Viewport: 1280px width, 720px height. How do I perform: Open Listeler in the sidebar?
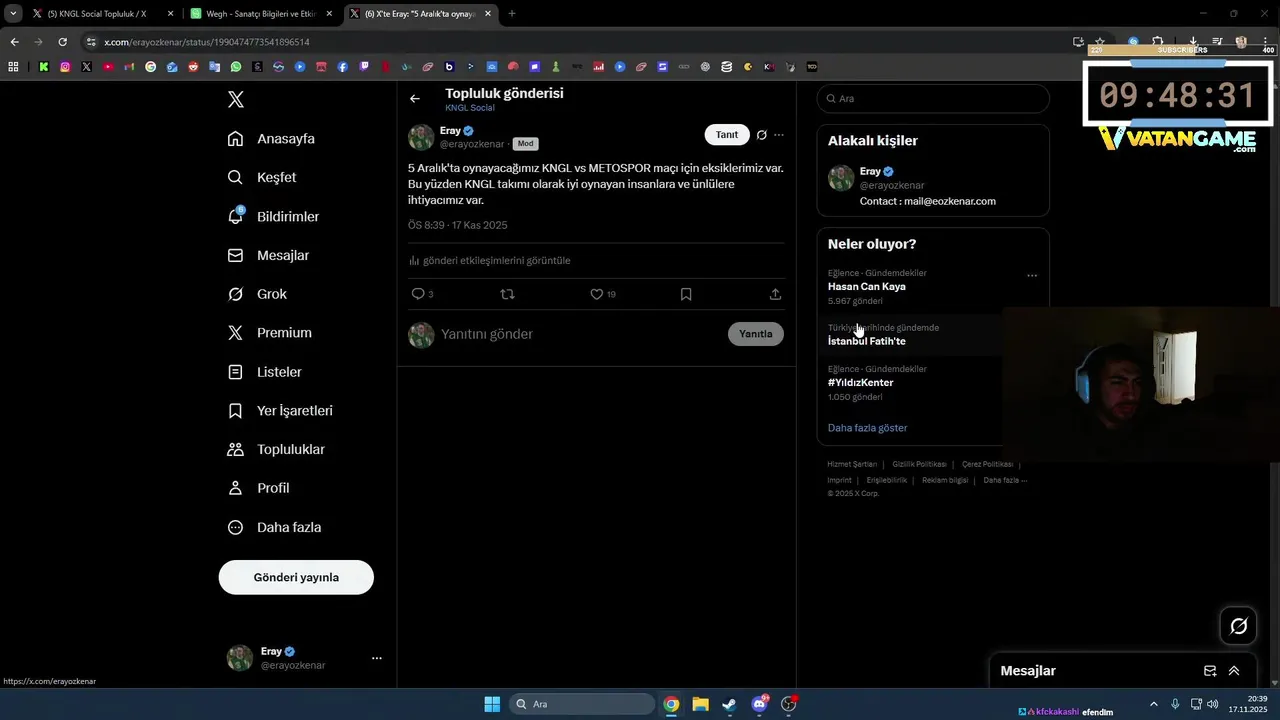pyautogui.click(x=265, y=372)
